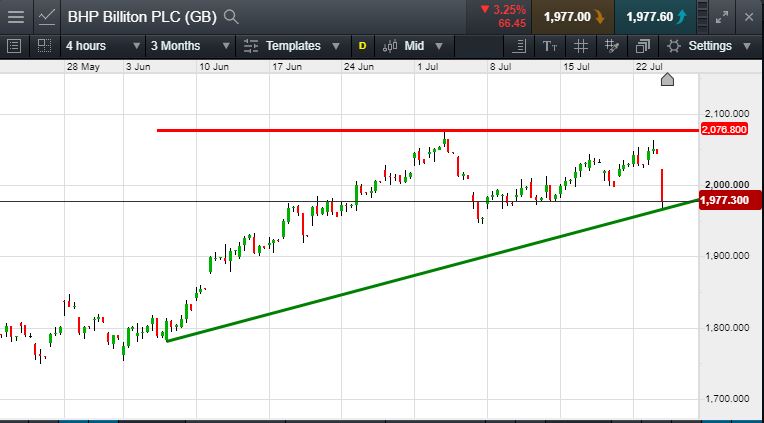Click the detach chart windows icon
This screenshot has height=423, width=764.
point(643,46)
